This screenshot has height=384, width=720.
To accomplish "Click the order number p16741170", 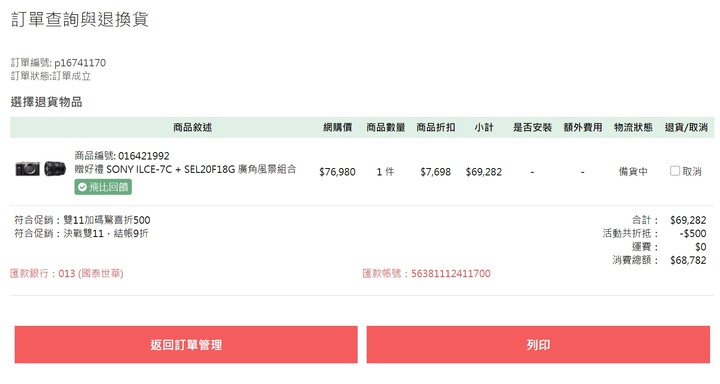I will (80, 63).
